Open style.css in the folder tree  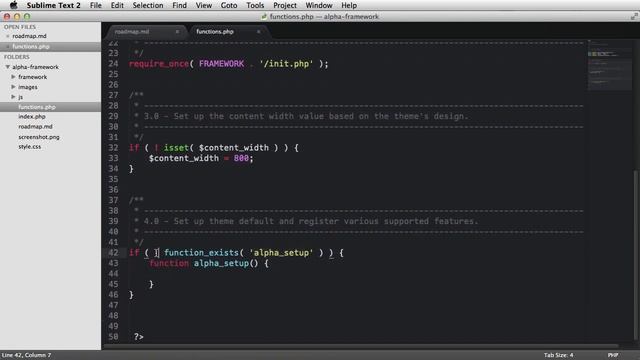(x=30, y=147)
